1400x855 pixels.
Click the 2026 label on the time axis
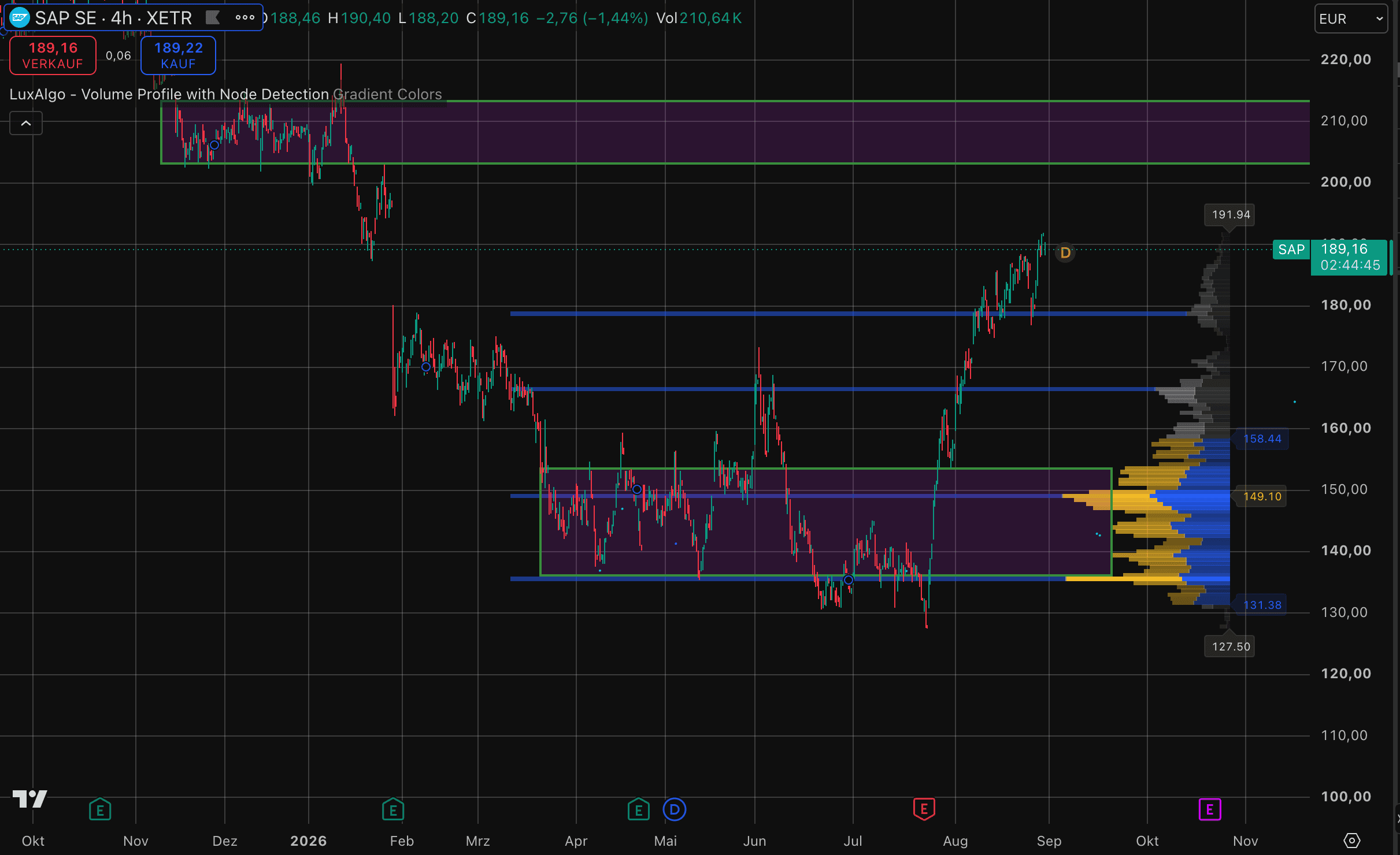[308, 841]
